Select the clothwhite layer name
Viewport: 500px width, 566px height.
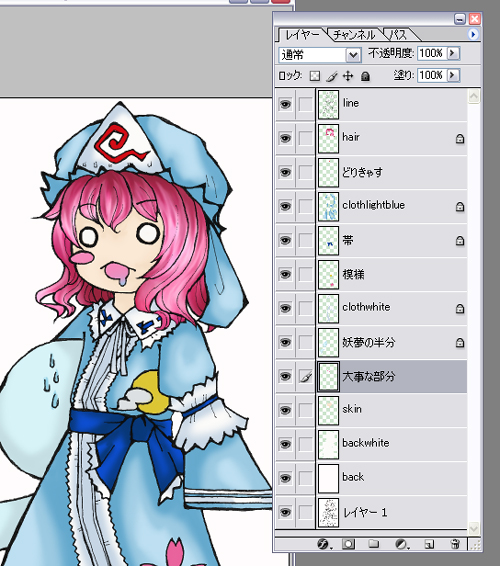click(x=366, y=307)
